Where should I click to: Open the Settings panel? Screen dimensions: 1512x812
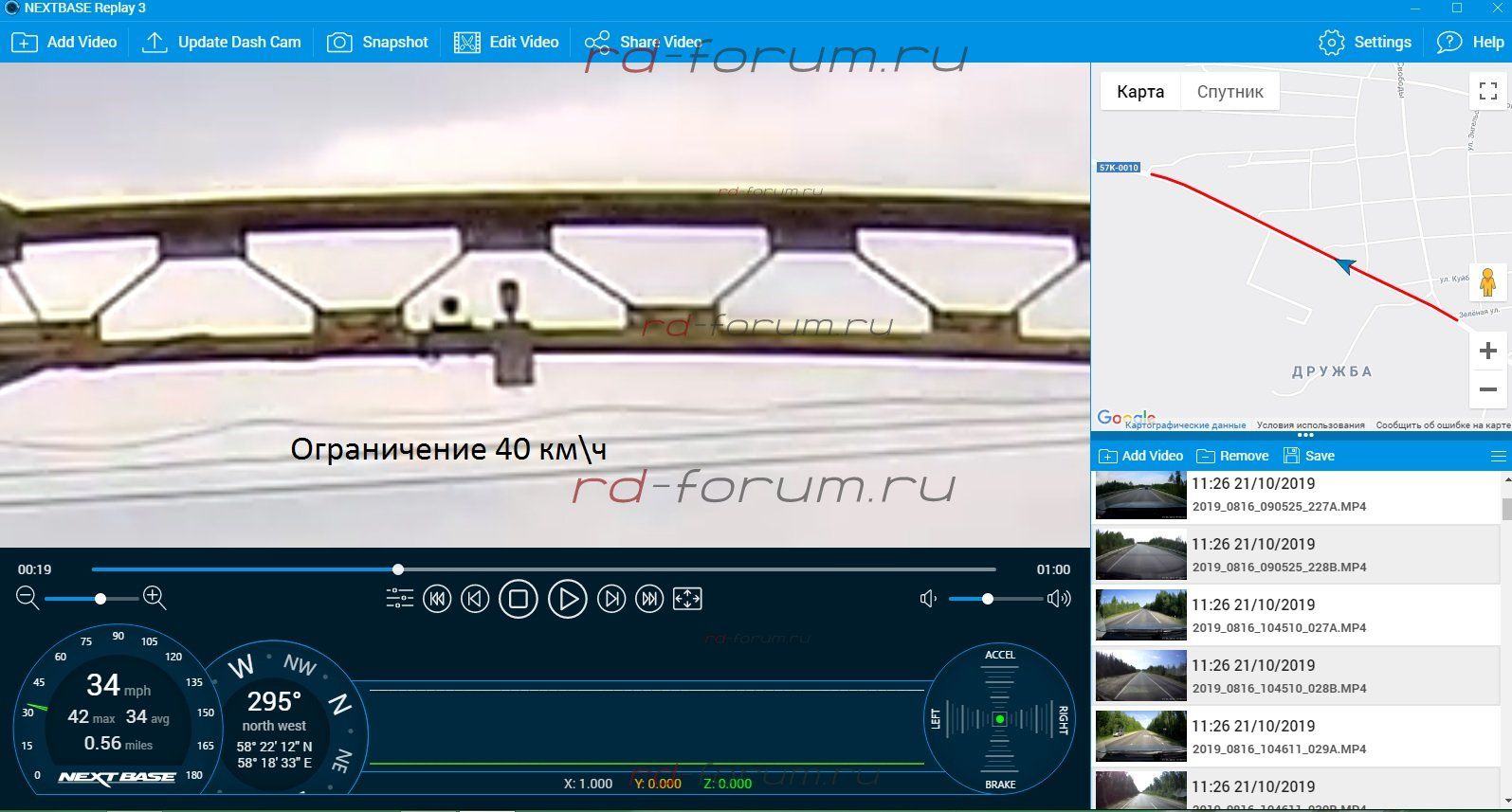1365,42
